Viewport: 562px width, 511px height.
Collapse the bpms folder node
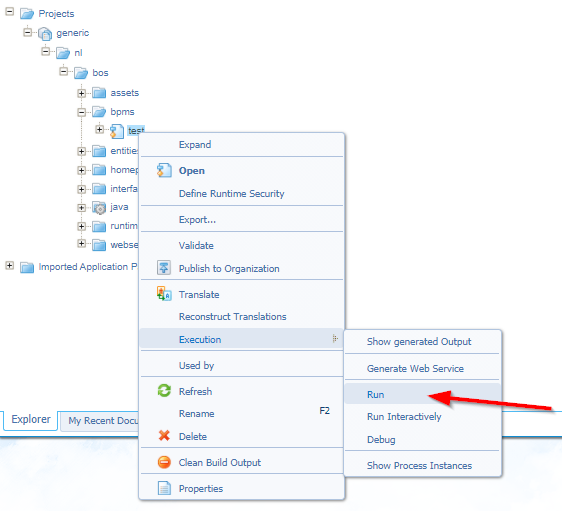[82, 113]
